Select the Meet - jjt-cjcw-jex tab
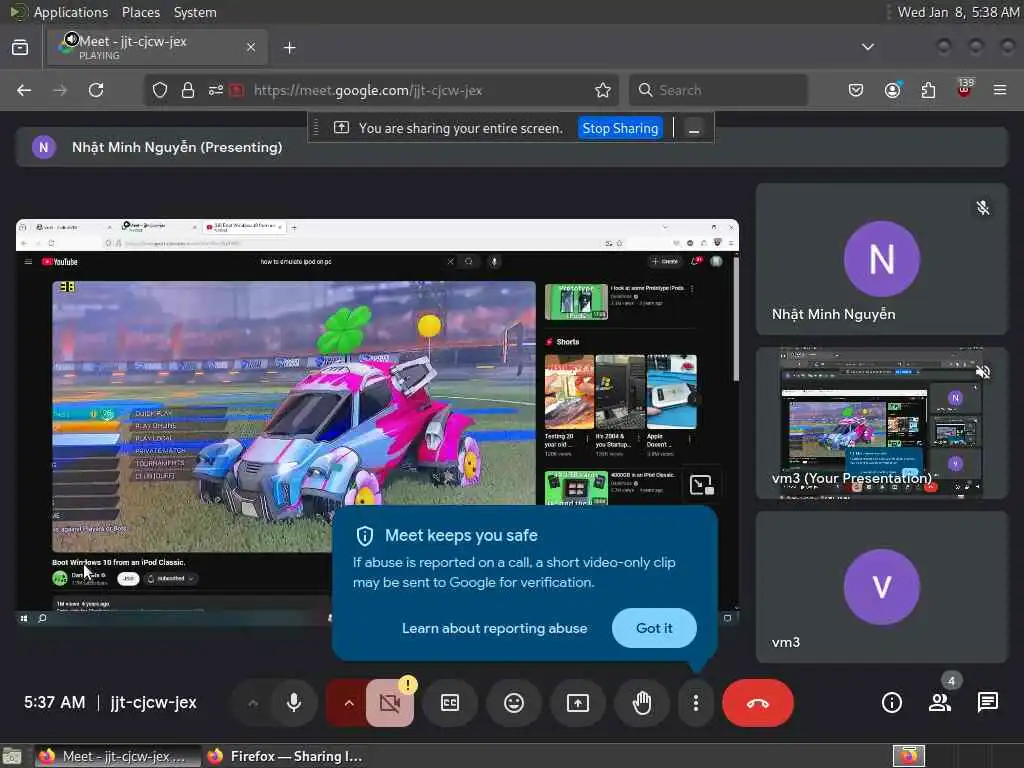Viewport: 1024px width, 768px height. 157,47
